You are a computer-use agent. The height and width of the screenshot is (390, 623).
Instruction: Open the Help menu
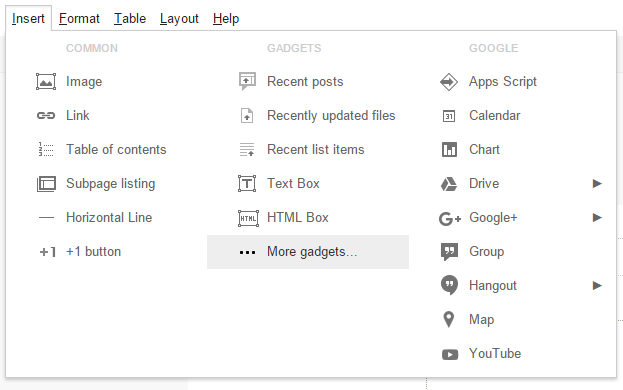226,19
